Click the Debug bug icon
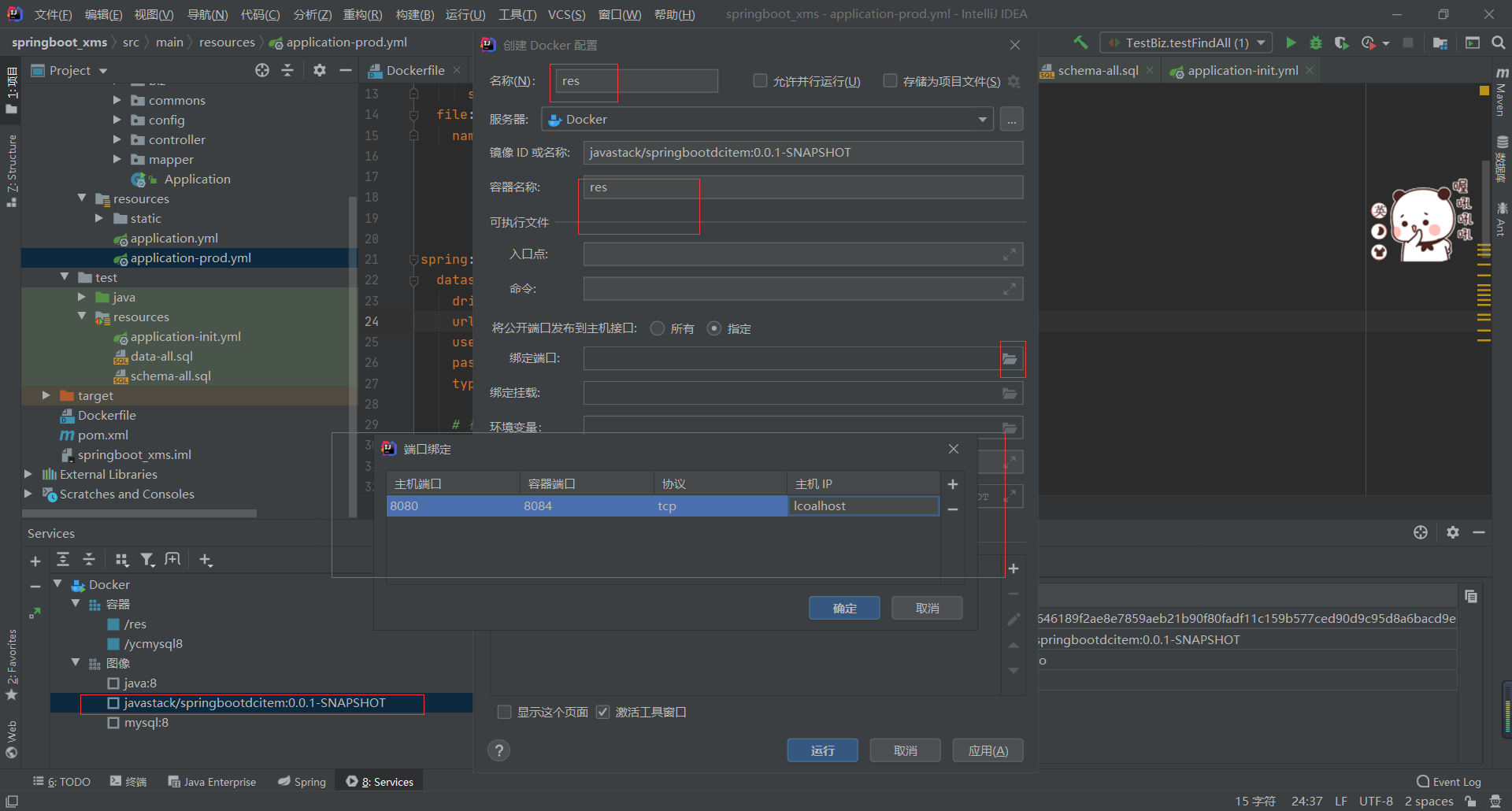The width and height of the screenshot is (1512, 811). click(x=1315, y=43)
